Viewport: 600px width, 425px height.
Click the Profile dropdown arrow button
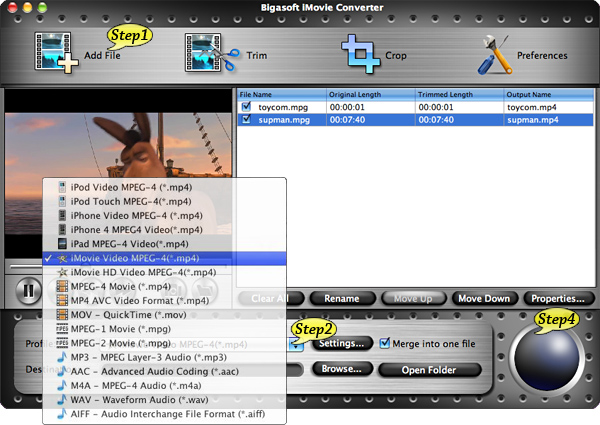tap(295, 345)
